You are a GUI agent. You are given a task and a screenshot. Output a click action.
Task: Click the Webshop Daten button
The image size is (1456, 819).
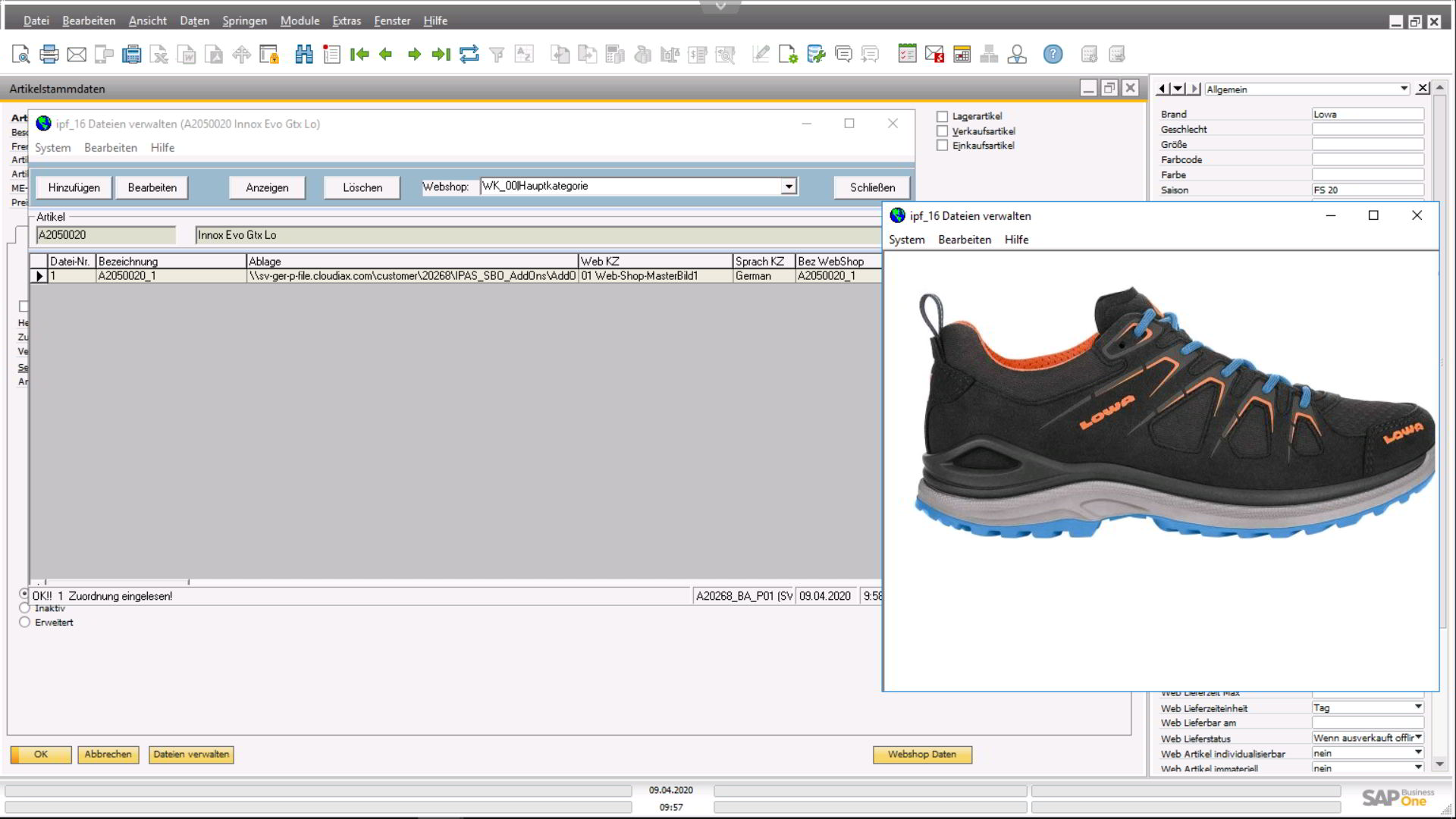[922, 755]
